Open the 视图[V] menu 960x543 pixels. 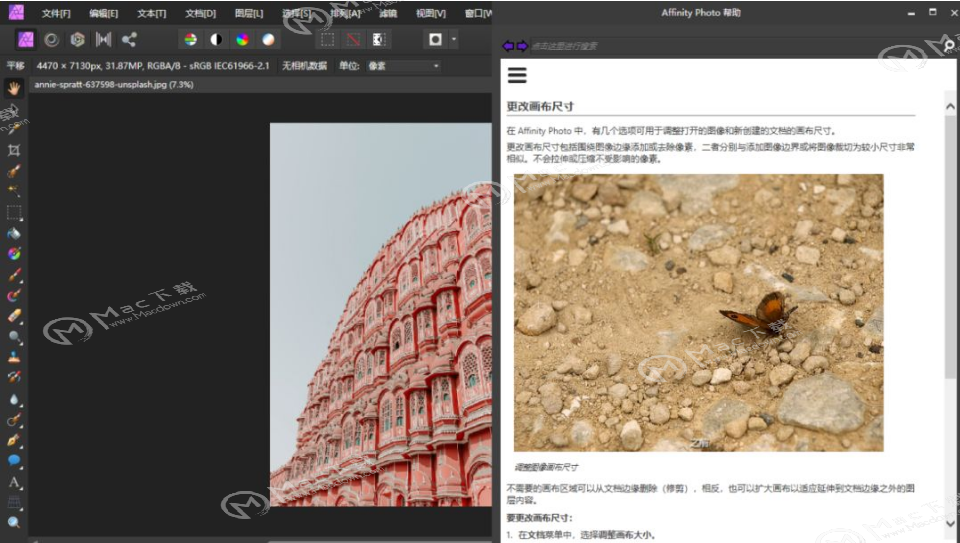point(430,13)
